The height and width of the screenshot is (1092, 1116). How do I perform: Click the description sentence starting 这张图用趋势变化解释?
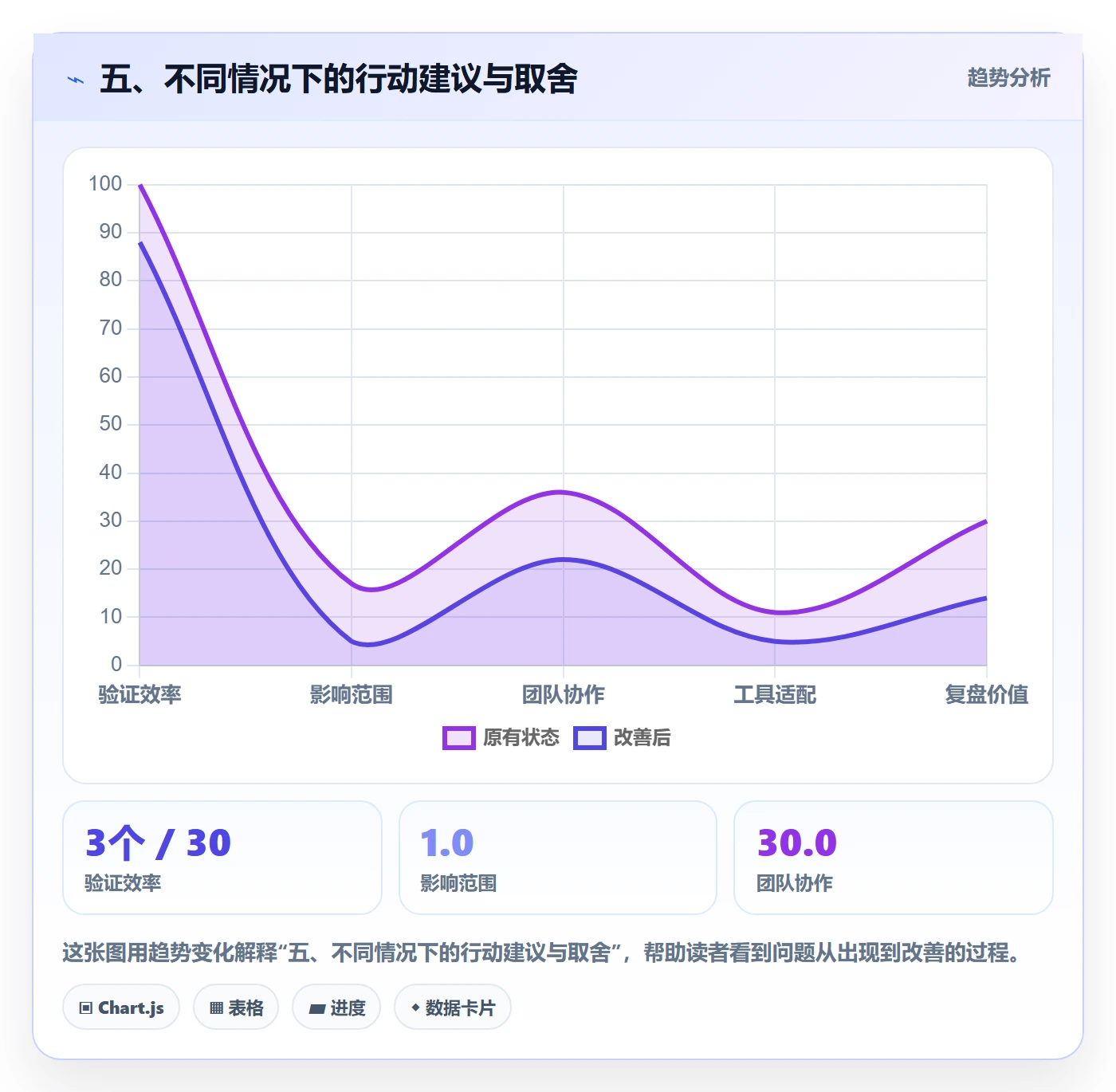point(542,953)
